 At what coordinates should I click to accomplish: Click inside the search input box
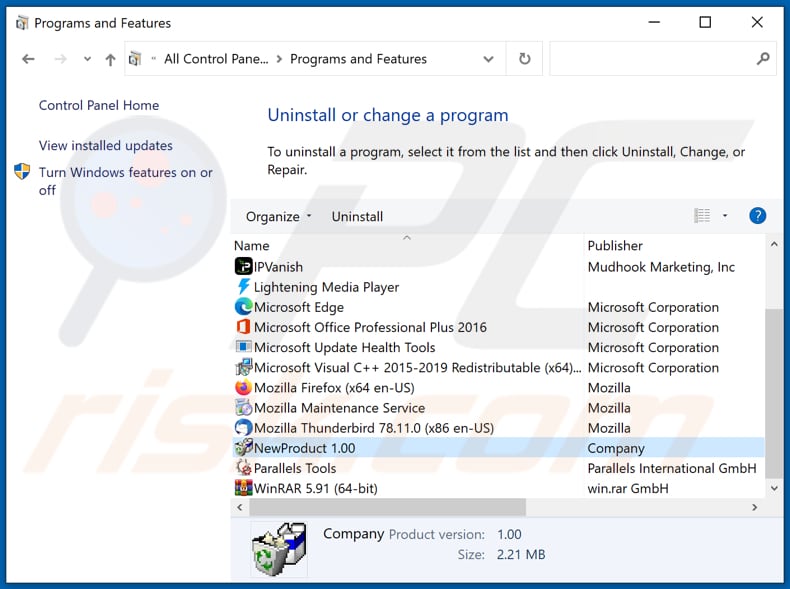click(x=652, y=59)
